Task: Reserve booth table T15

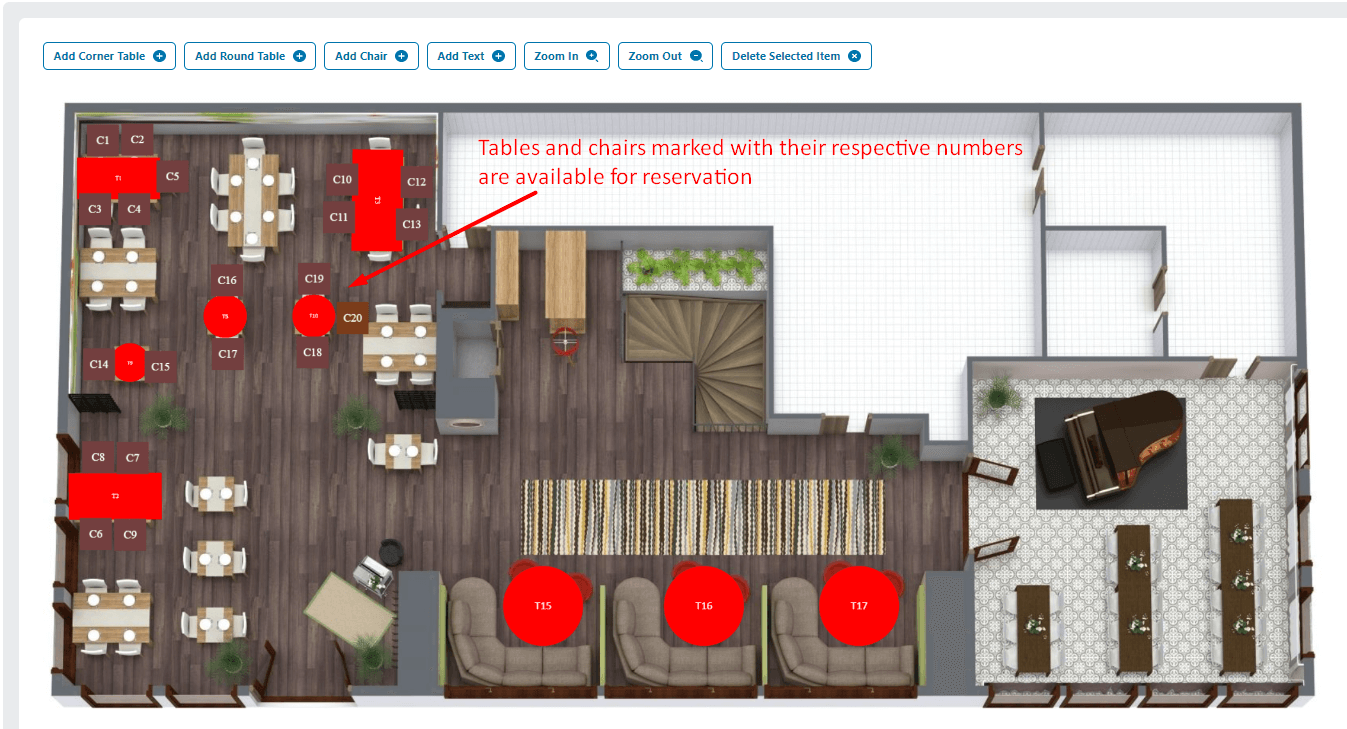Action: pyautogui.click(x=544, y=605)
